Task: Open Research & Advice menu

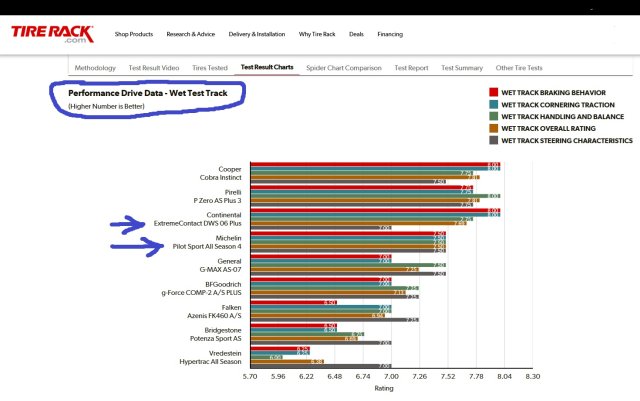Action: [x=191, y=34]
